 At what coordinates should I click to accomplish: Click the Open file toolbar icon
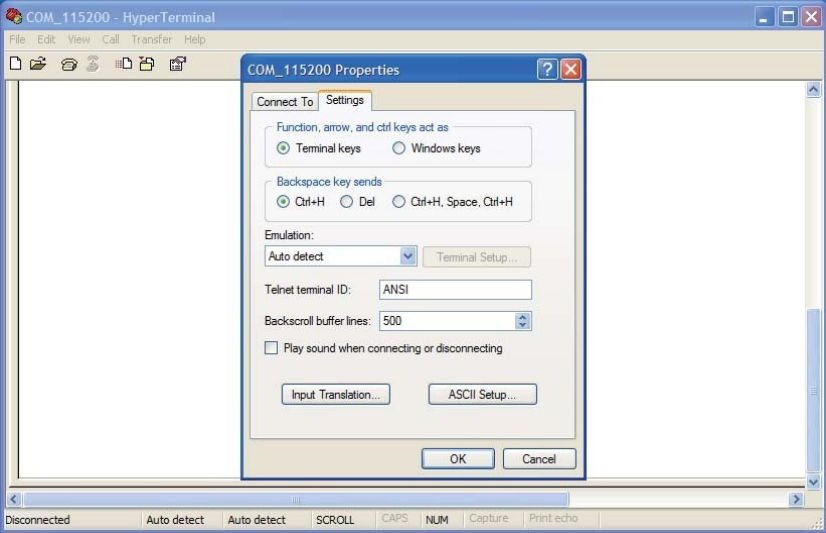pos(38,64)
